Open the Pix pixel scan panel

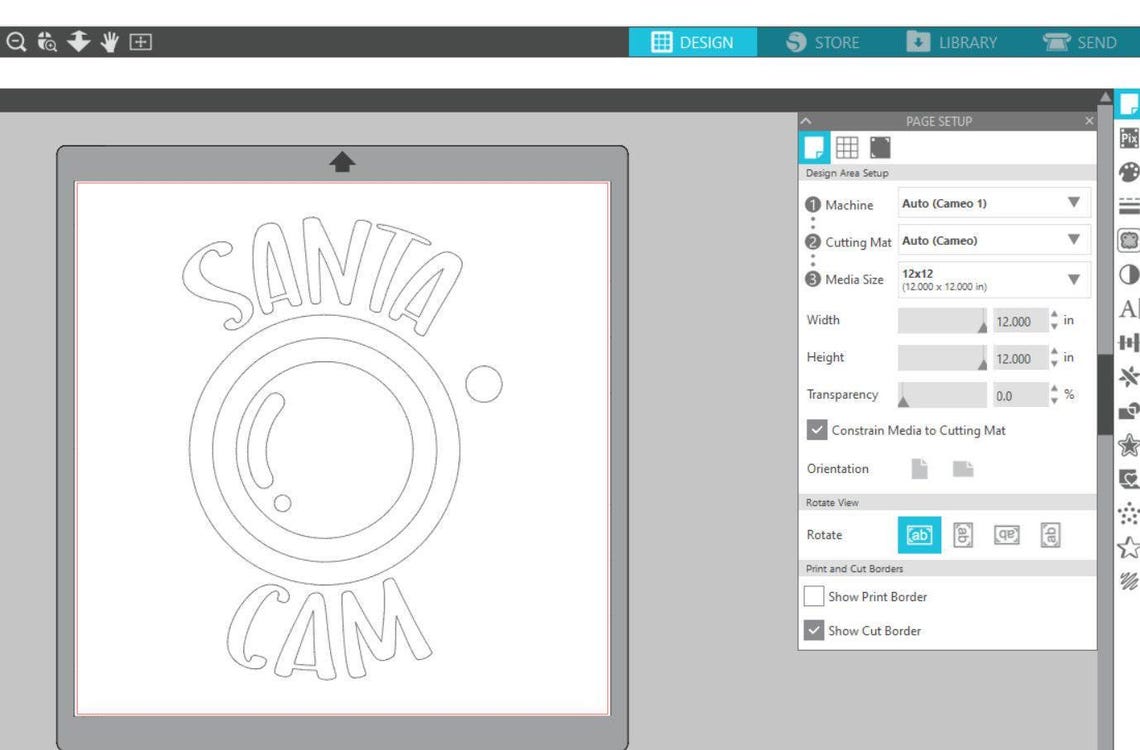(1128, 138)
